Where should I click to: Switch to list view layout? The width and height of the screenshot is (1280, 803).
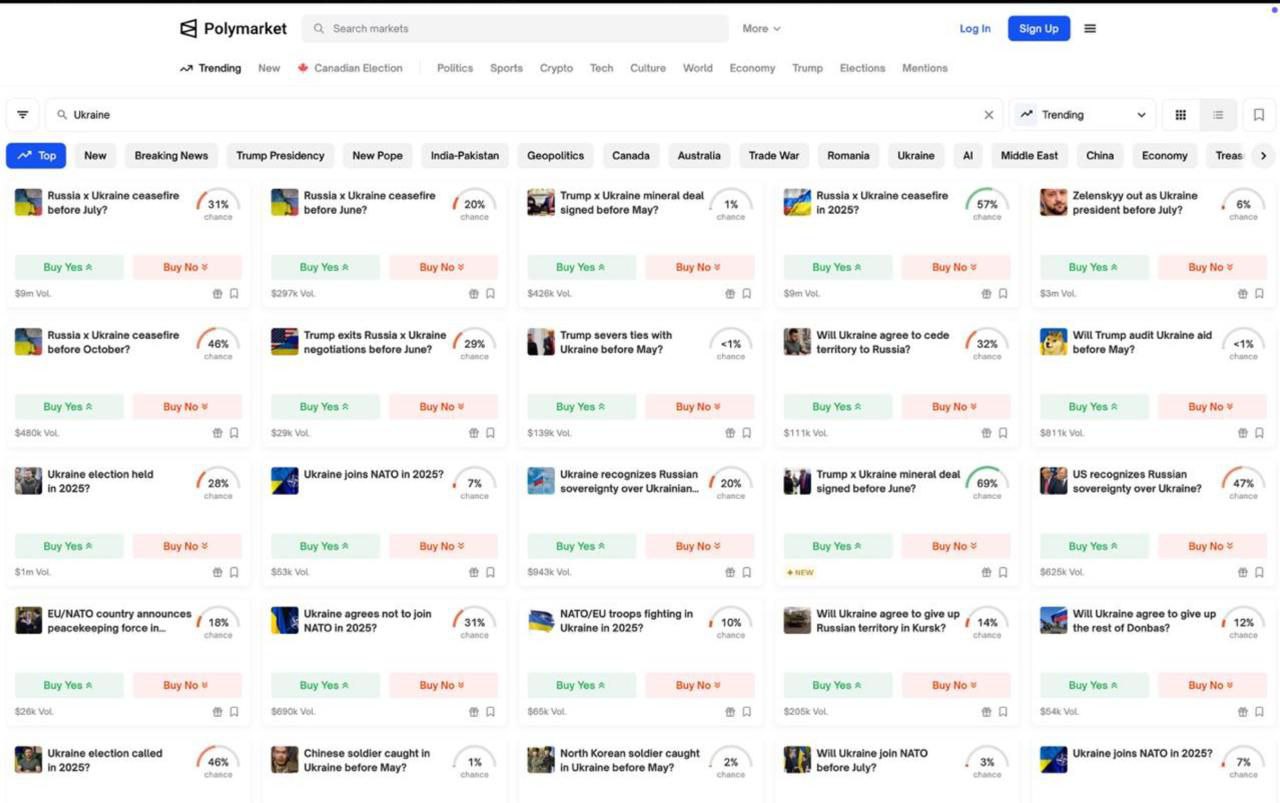[1218, 115]
